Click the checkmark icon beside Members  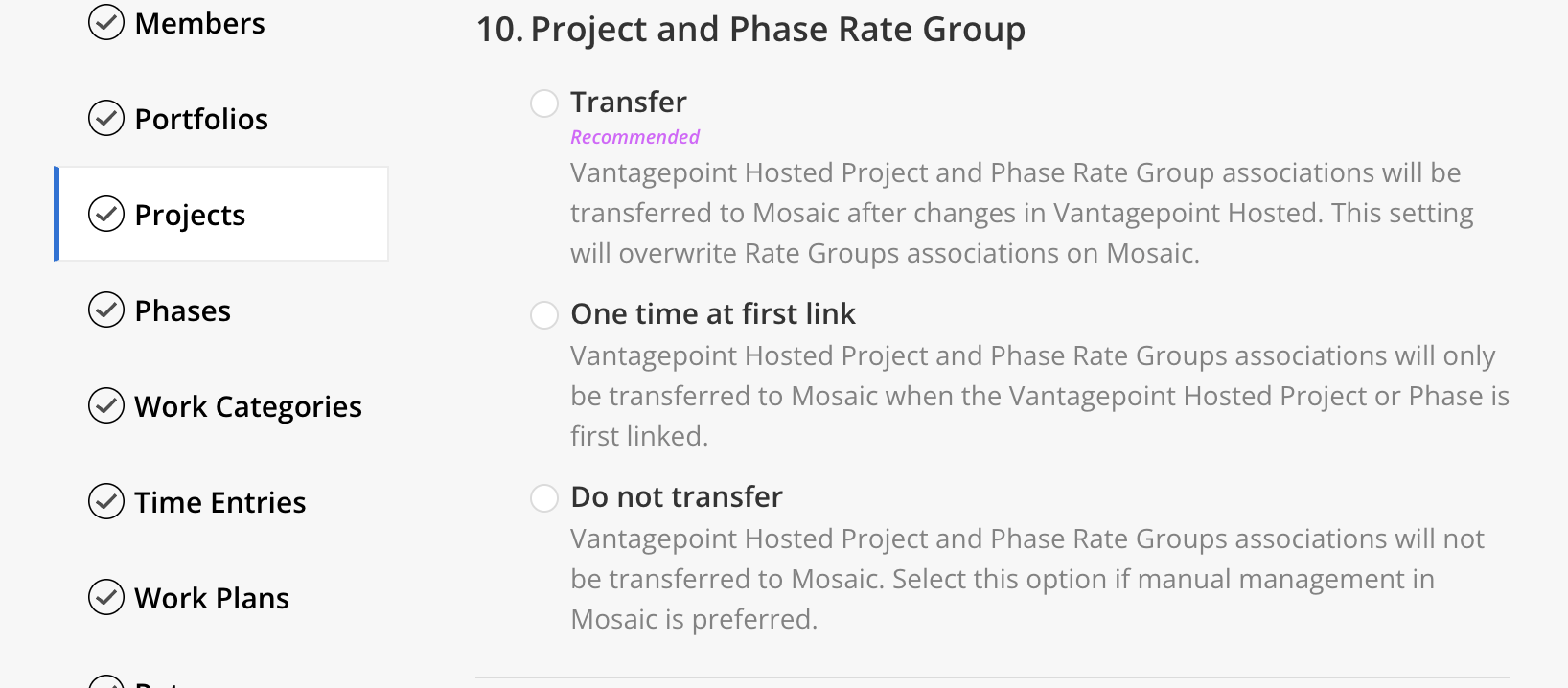(x=106, y=22)
